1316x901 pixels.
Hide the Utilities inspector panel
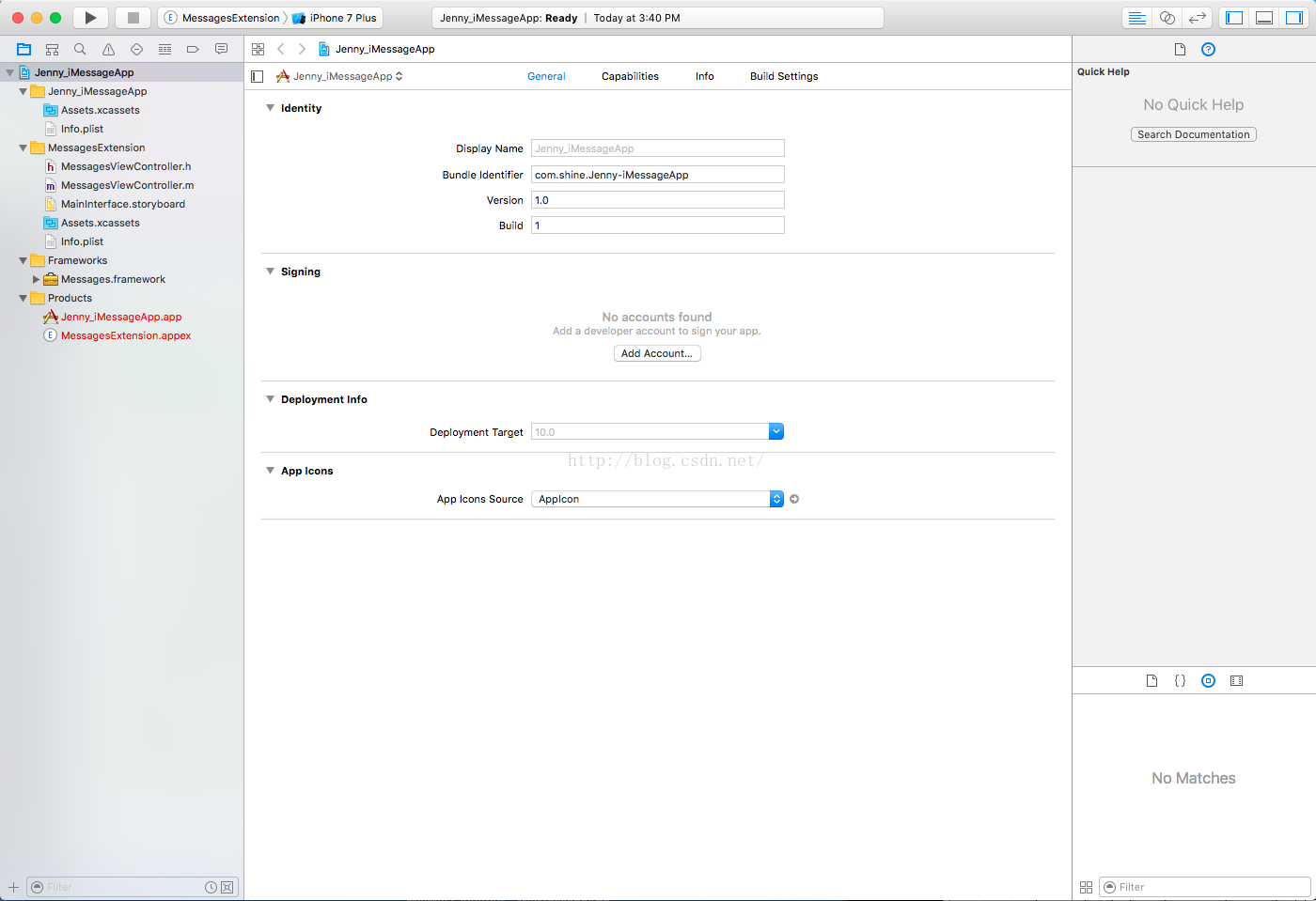1294,18
